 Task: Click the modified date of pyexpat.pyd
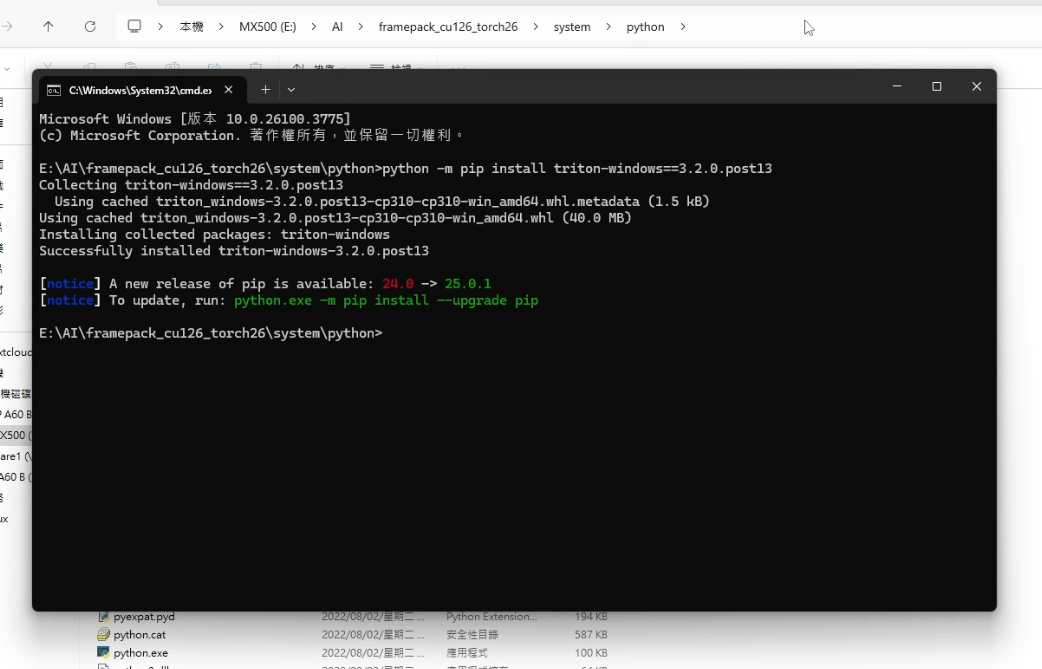(373, 617)
